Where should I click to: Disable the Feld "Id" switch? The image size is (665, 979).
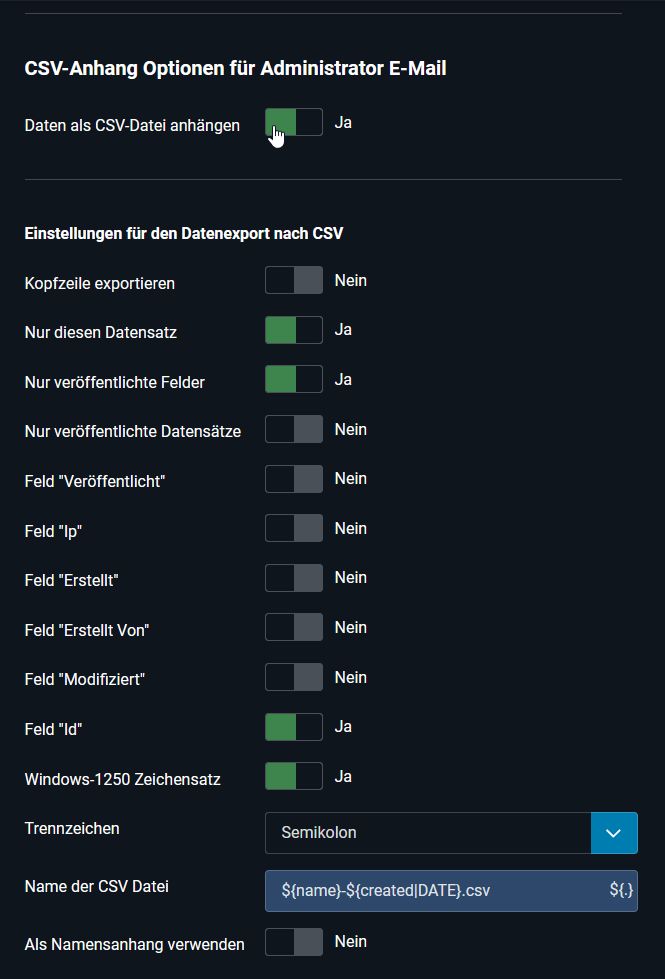click(292, 726)
